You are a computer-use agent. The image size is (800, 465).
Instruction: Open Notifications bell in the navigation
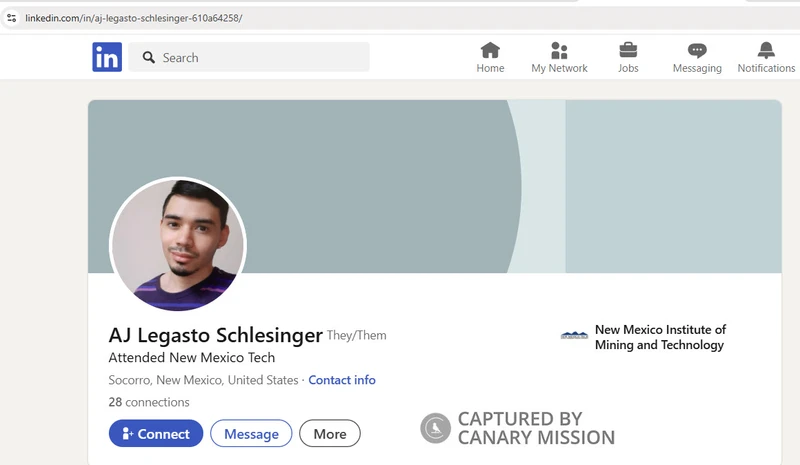[x=766, y=58]
